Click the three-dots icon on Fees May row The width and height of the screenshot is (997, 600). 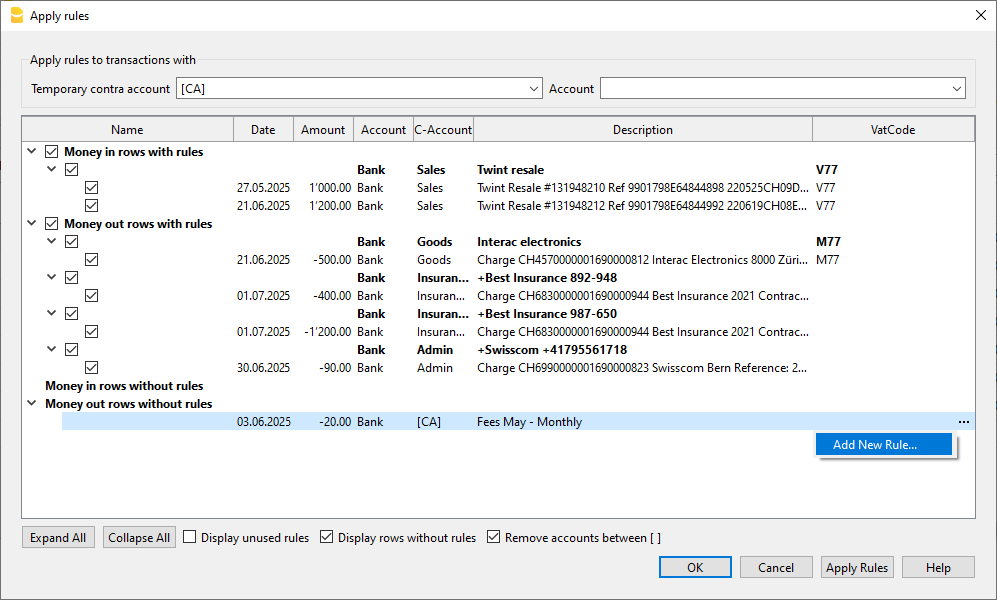[x=963, y=422]
